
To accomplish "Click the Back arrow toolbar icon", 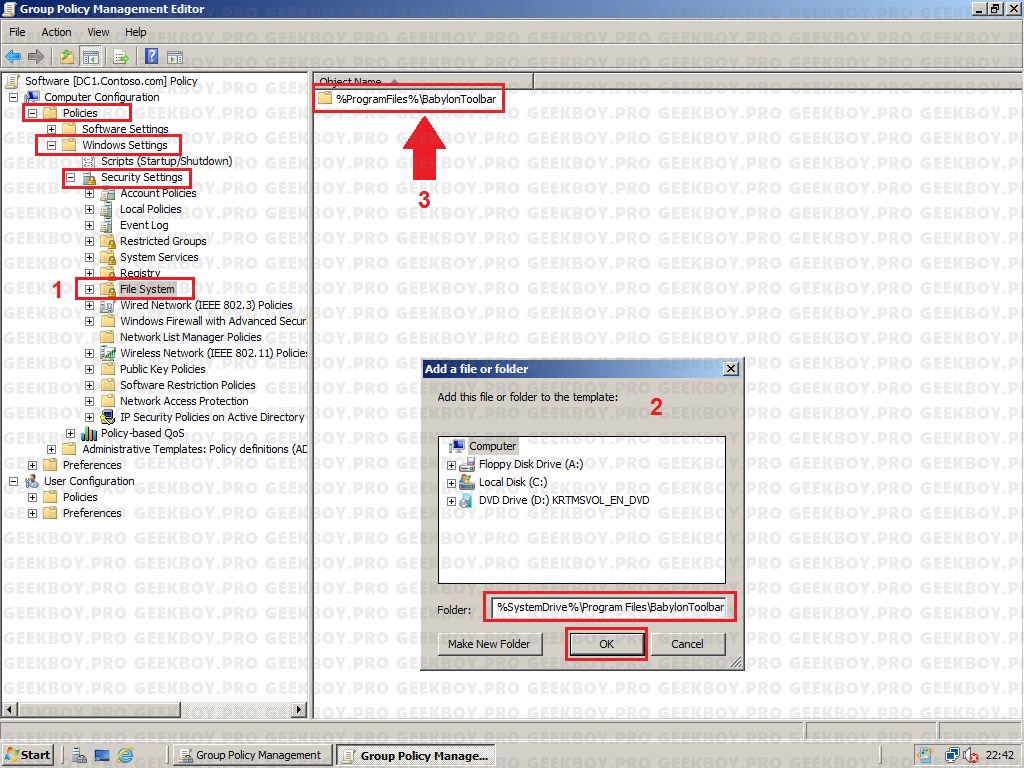I will (x=13, y=57).
